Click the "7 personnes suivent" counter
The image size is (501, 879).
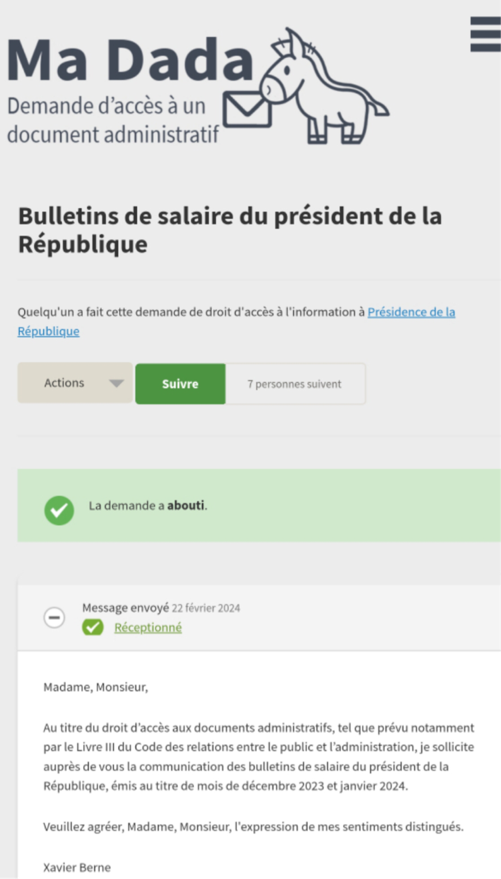click(295, 384)
